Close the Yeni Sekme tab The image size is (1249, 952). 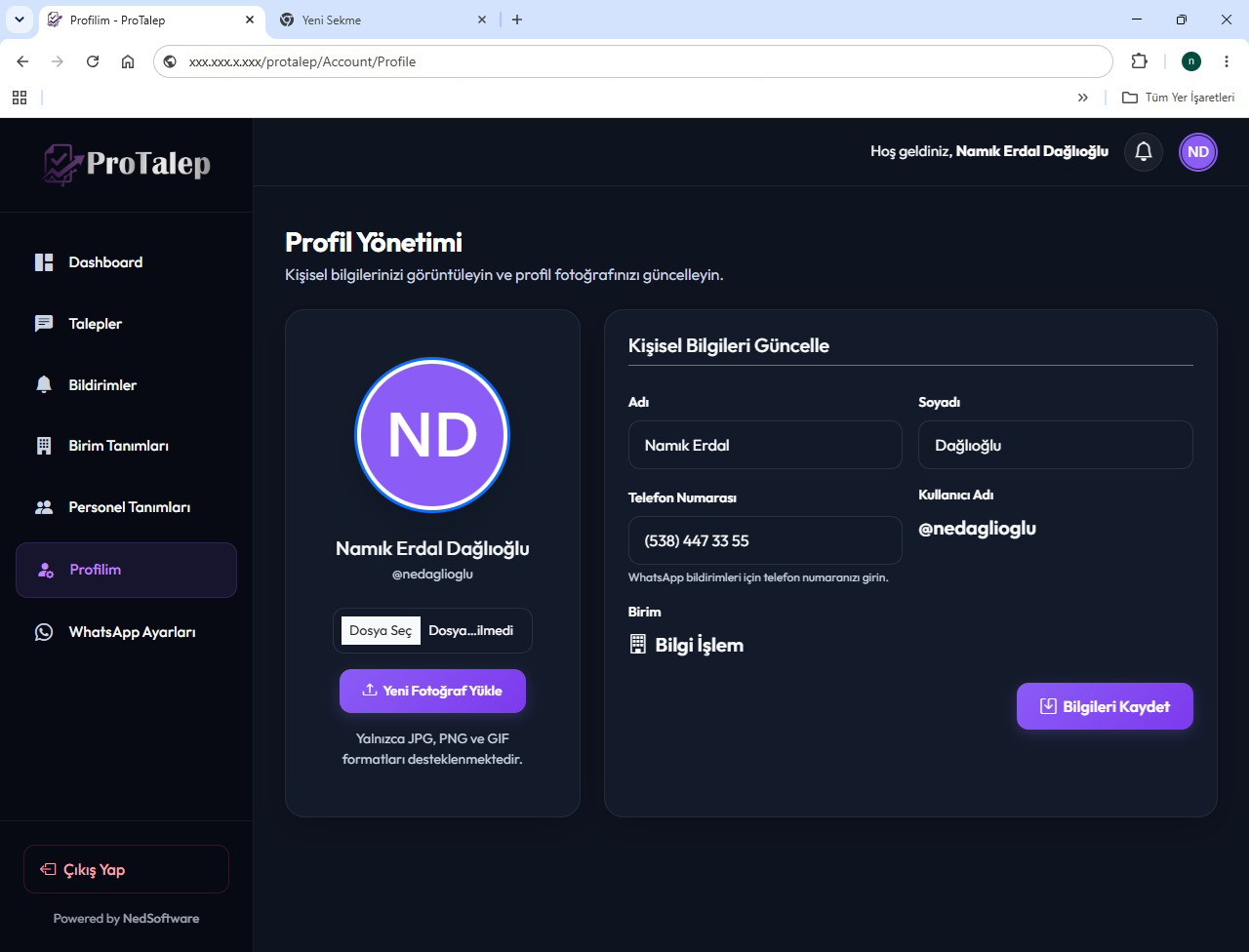[x=482, y=20]
